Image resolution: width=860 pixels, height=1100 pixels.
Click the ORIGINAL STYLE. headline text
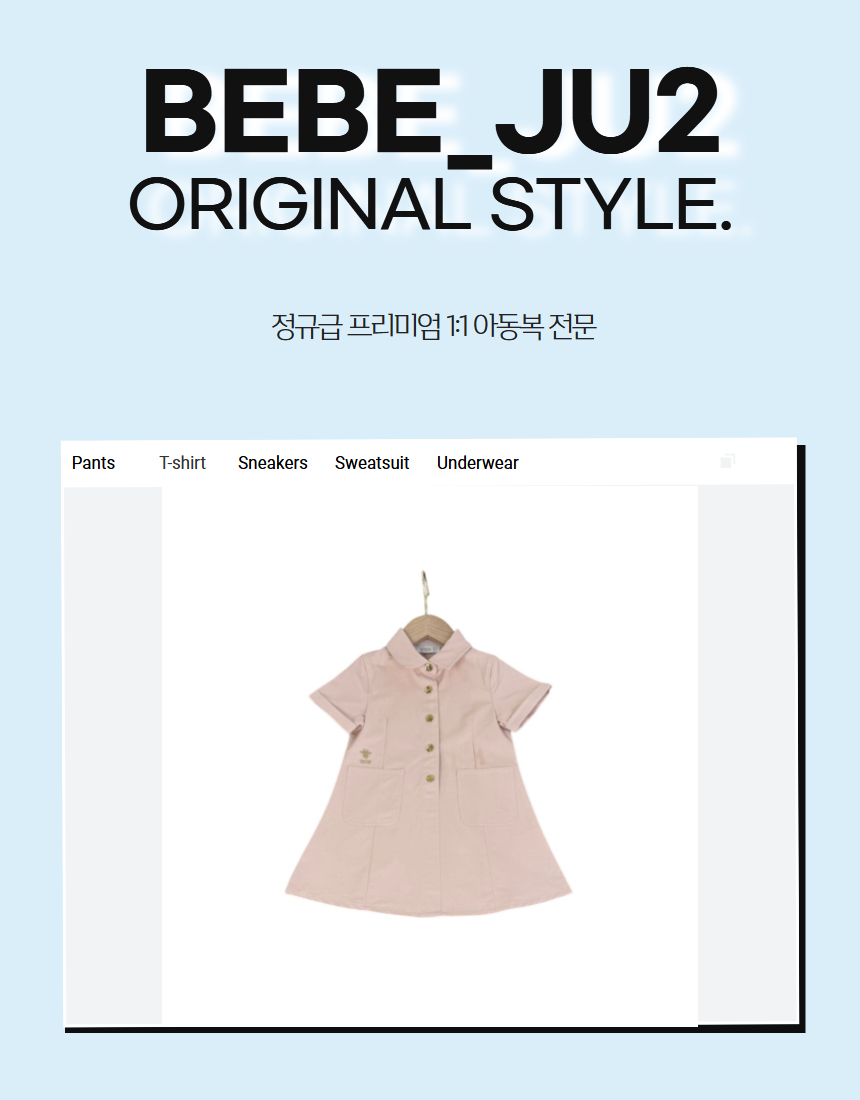(431, 204)
